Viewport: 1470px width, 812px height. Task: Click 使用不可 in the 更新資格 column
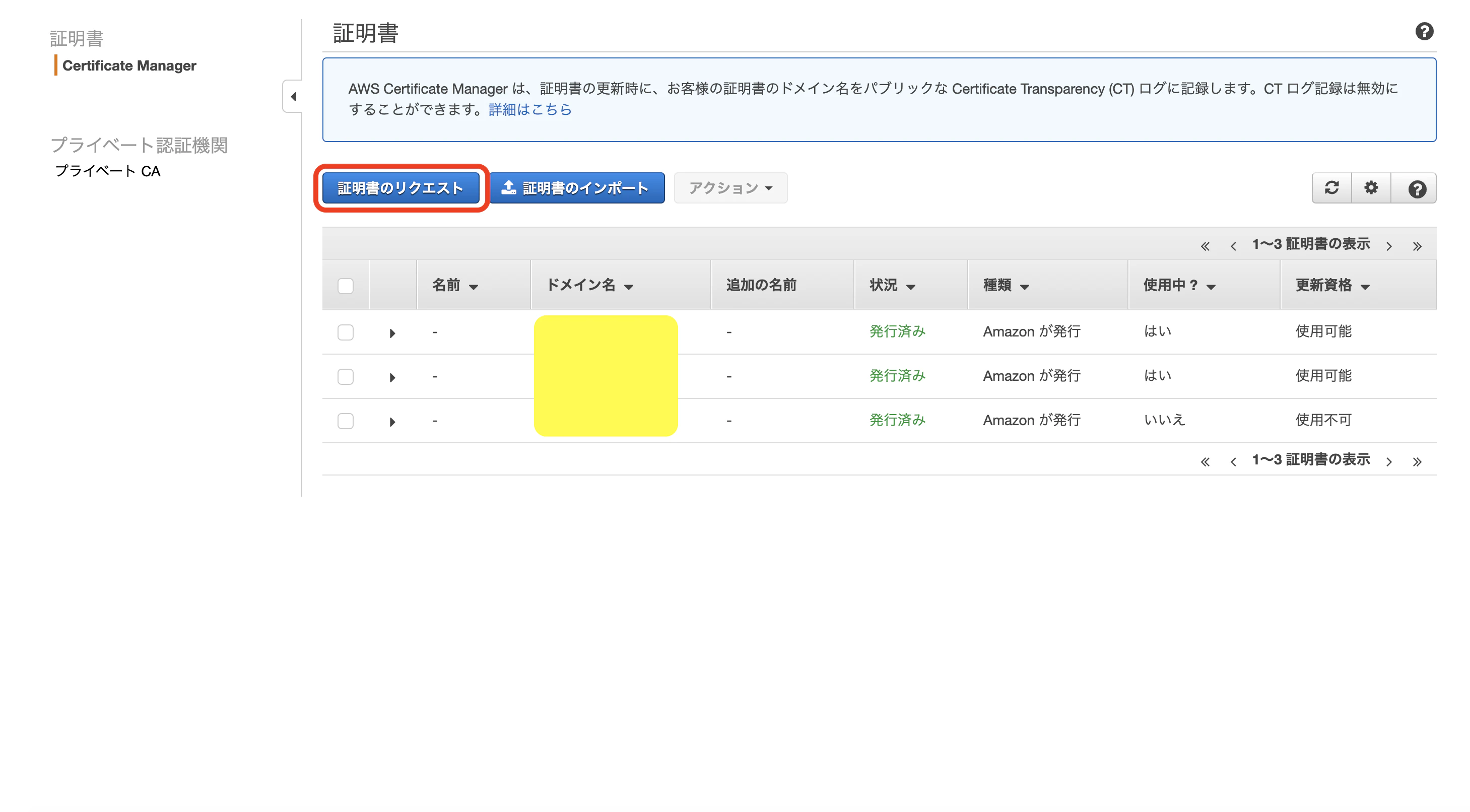click(x=1323, y=421)
